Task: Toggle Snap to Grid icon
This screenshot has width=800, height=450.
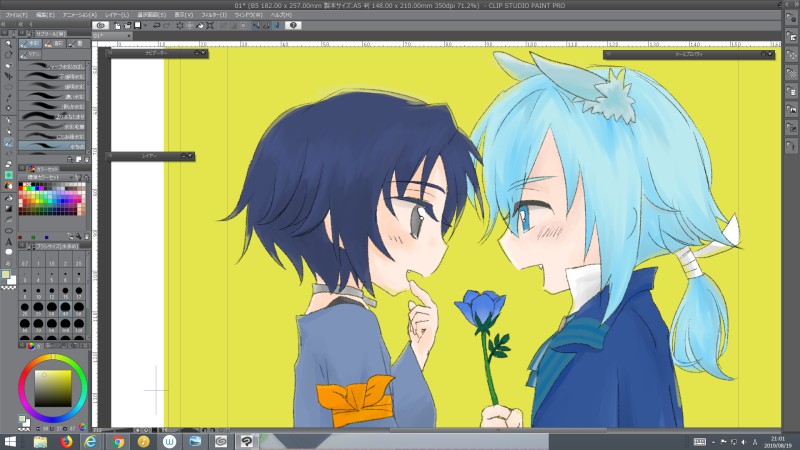Action: pos(276,25)
